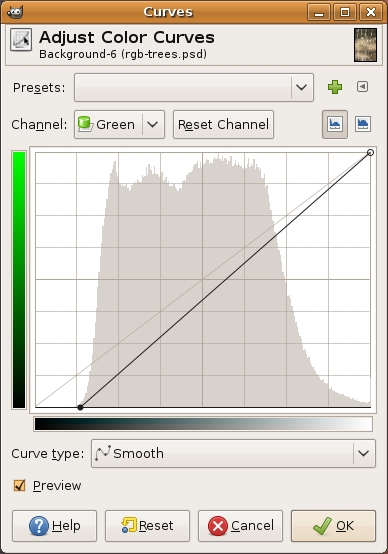Click the Curves tool icon near title

[21, 40]
